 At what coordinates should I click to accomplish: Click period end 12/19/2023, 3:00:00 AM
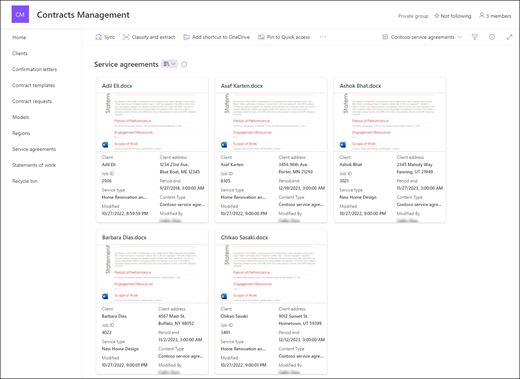tap(302, 188)
